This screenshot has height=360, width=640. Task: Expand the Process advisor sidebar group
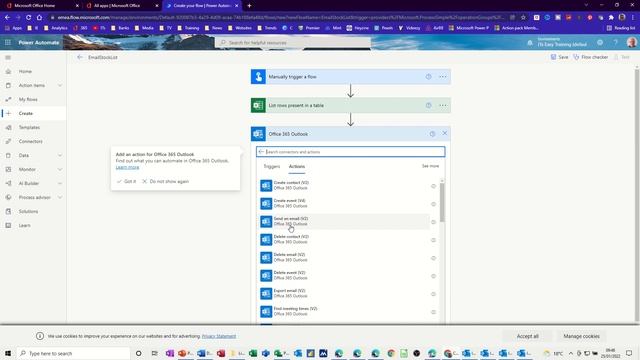click(x=60, y=197)
